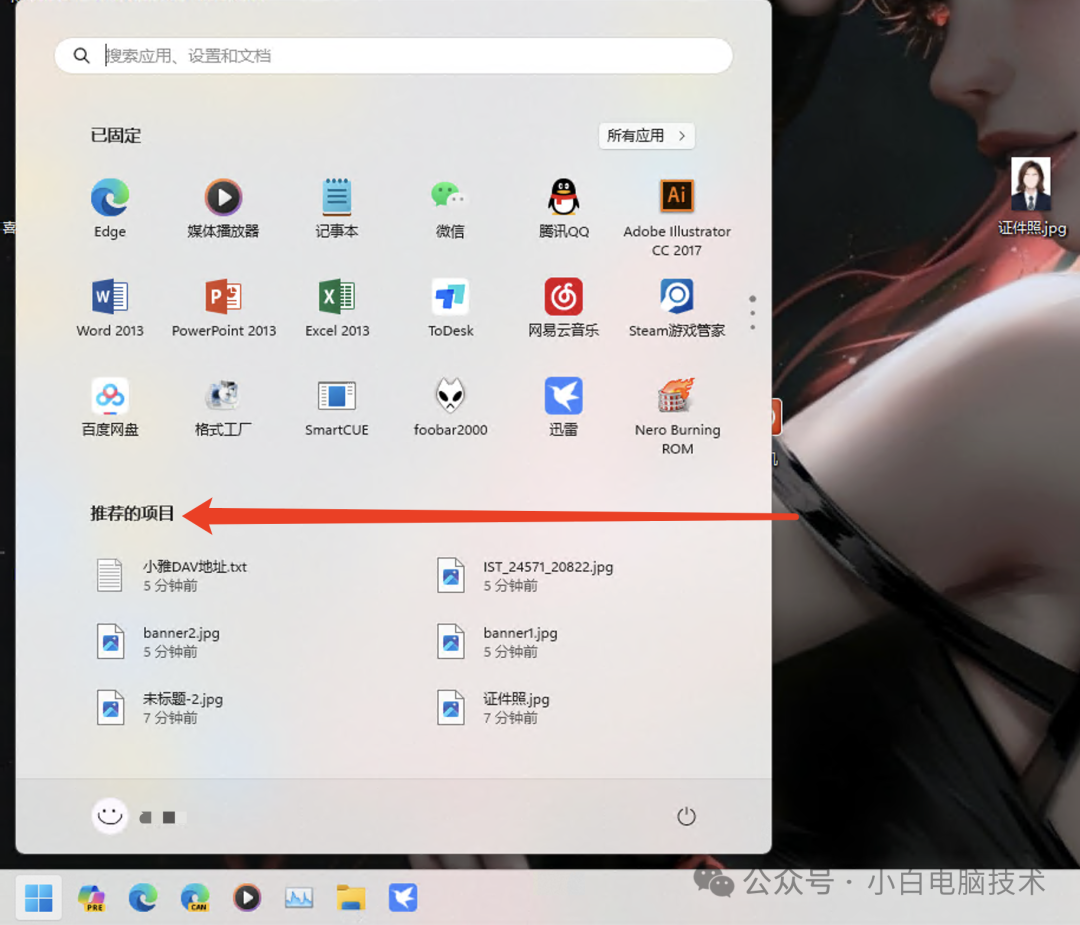Open 腾讯QQ penguin icon
Viewport: 1080px width, 925px height.
click(563, 208)
